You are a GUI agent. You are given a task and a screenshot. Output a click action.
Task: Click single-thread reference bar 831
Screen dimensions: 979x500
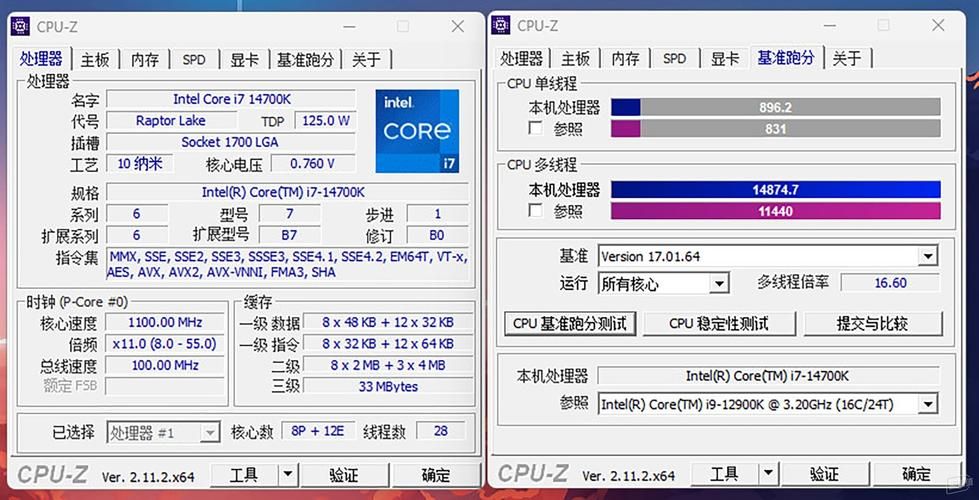point(775,129)
